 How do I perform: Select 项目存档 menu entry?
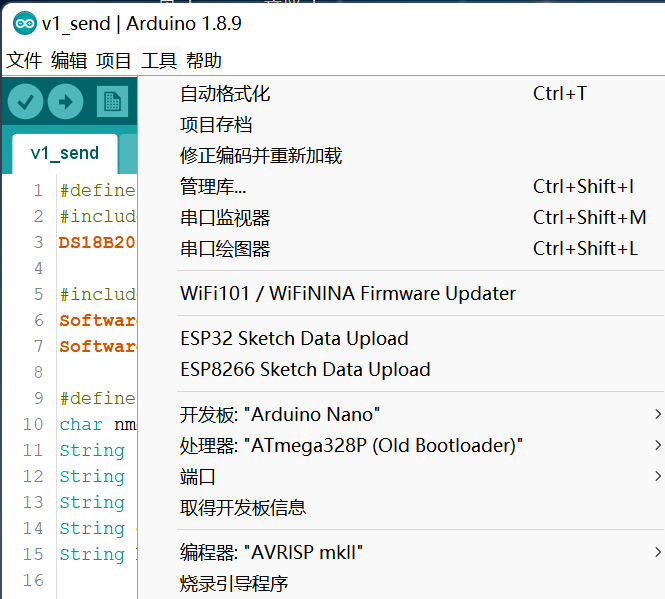click(x=216, y=125)
